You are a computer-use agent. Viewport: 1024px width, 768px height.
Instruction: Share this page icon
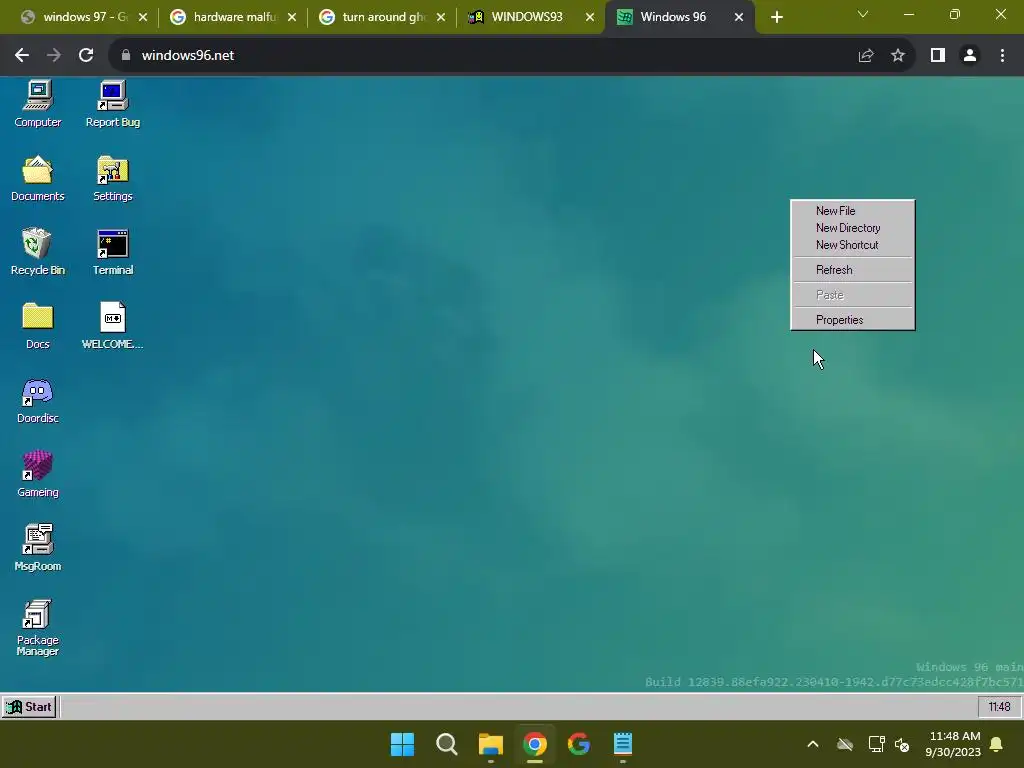pyautogui.click(x=865, y=55)
